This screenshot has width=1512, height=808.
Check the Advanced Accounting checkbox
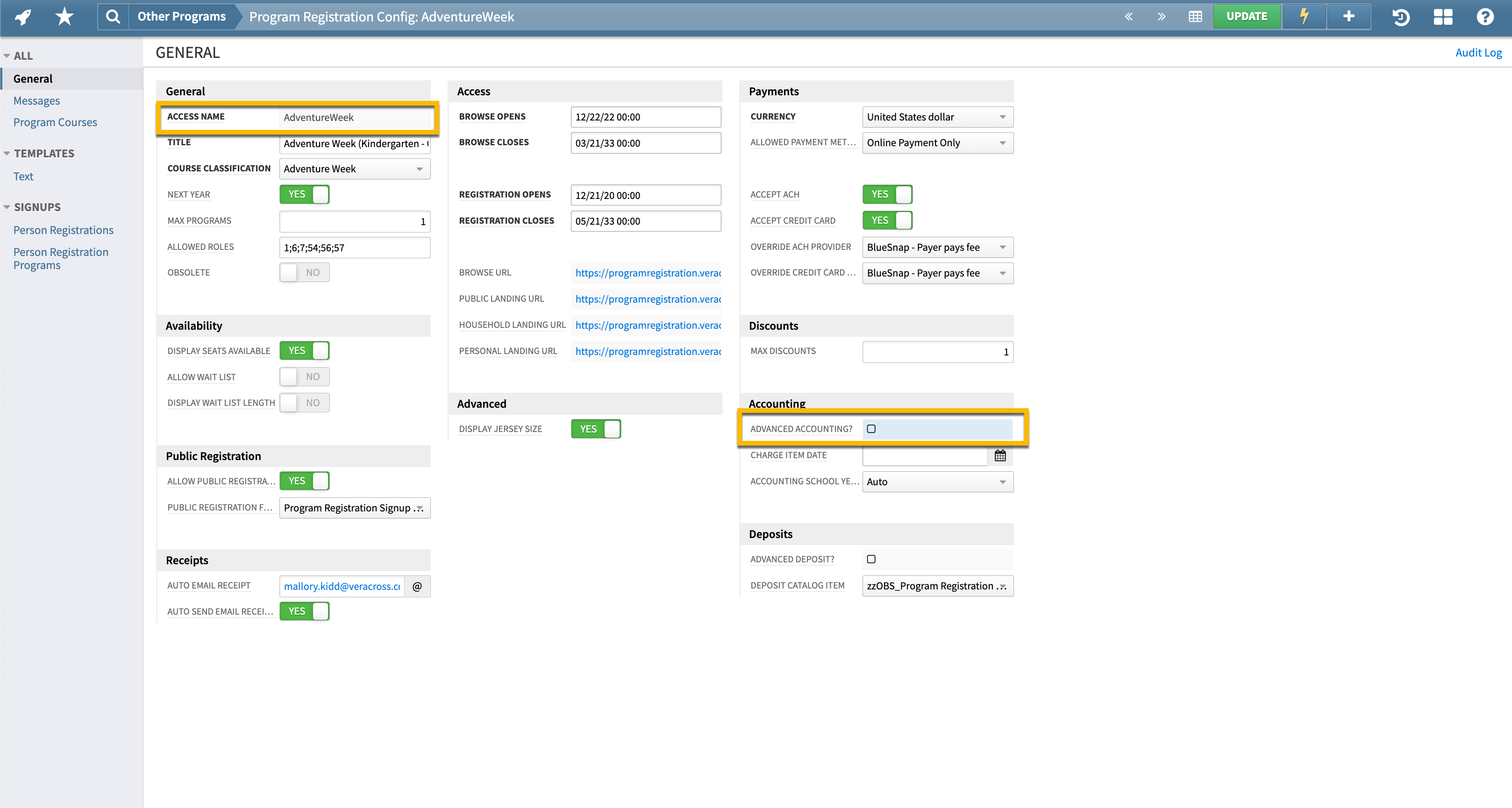point(871,428)
